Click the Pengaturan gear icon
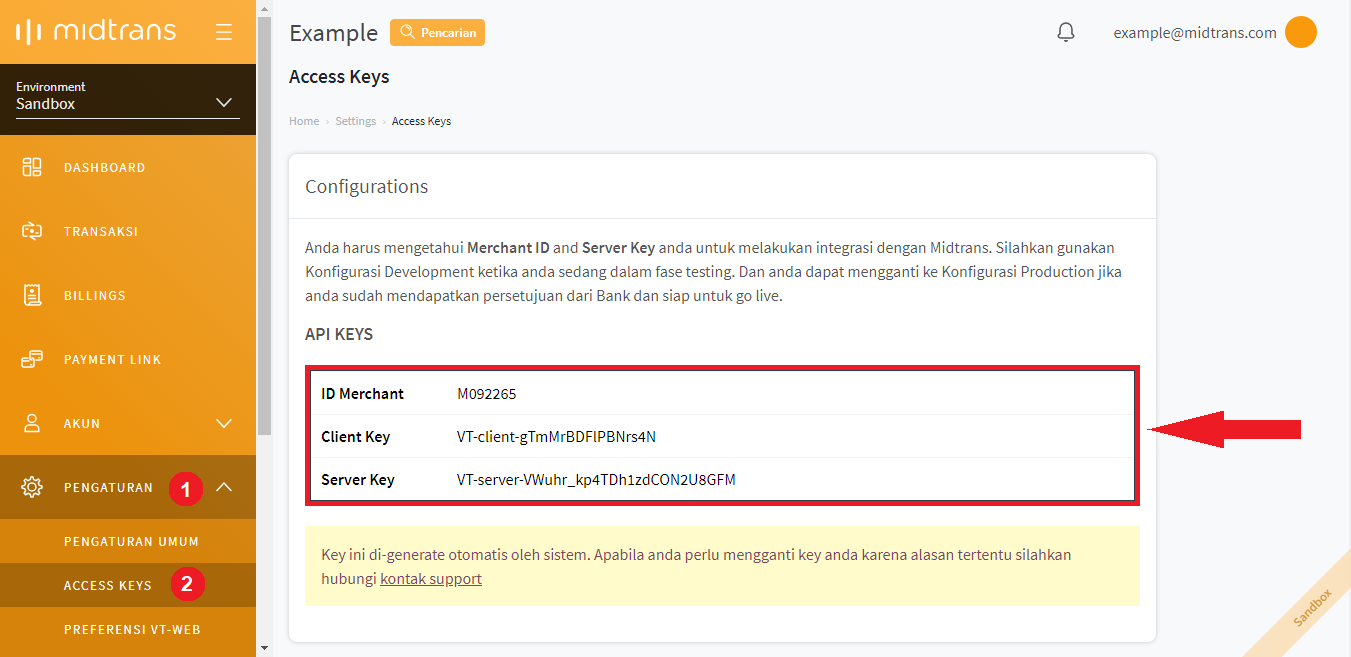The width and height of the screenshot is (1351, 657). [32, 487]
